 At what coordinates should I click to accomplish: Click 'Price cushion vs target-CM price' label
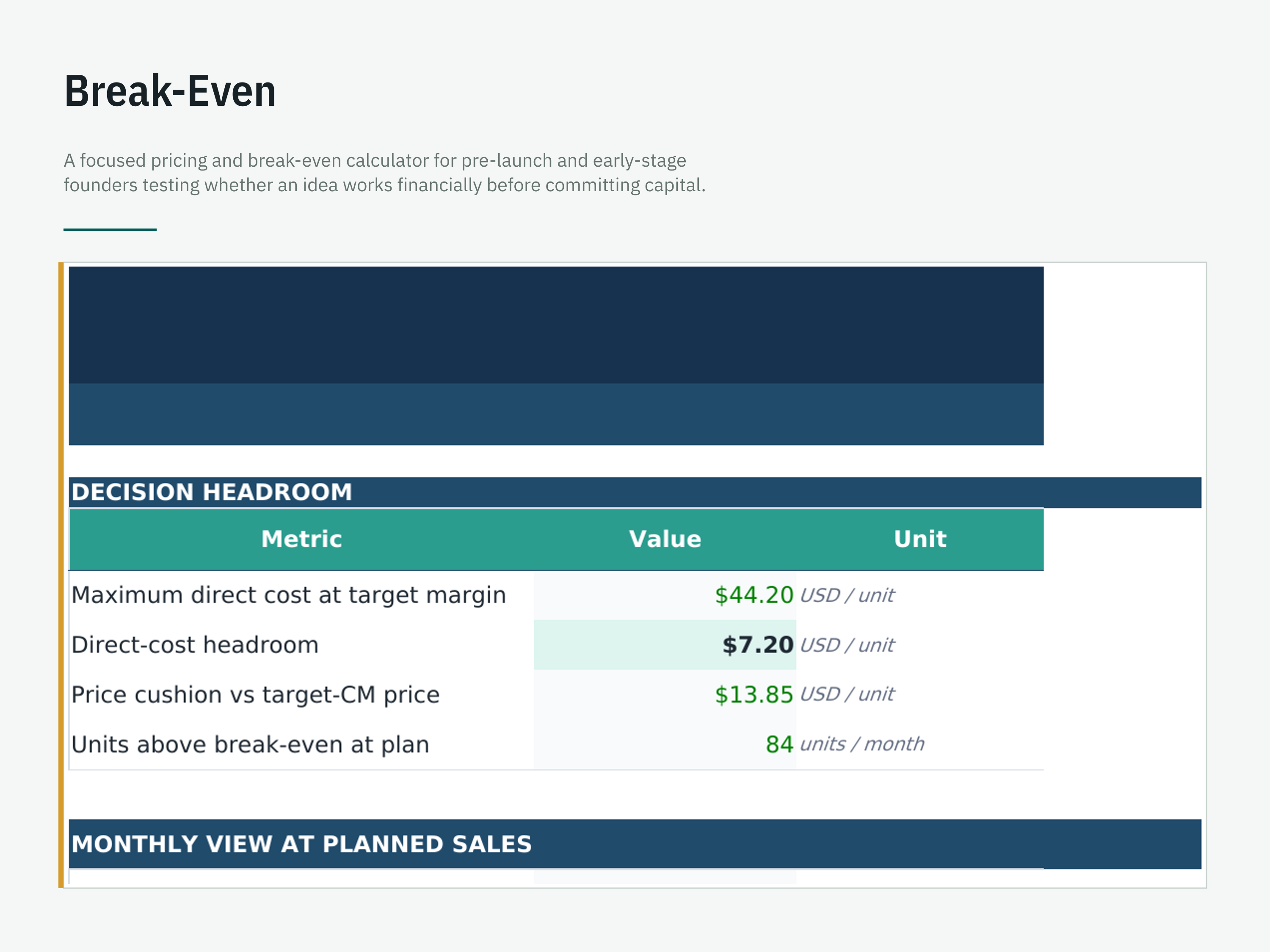(x=256, y=695)
